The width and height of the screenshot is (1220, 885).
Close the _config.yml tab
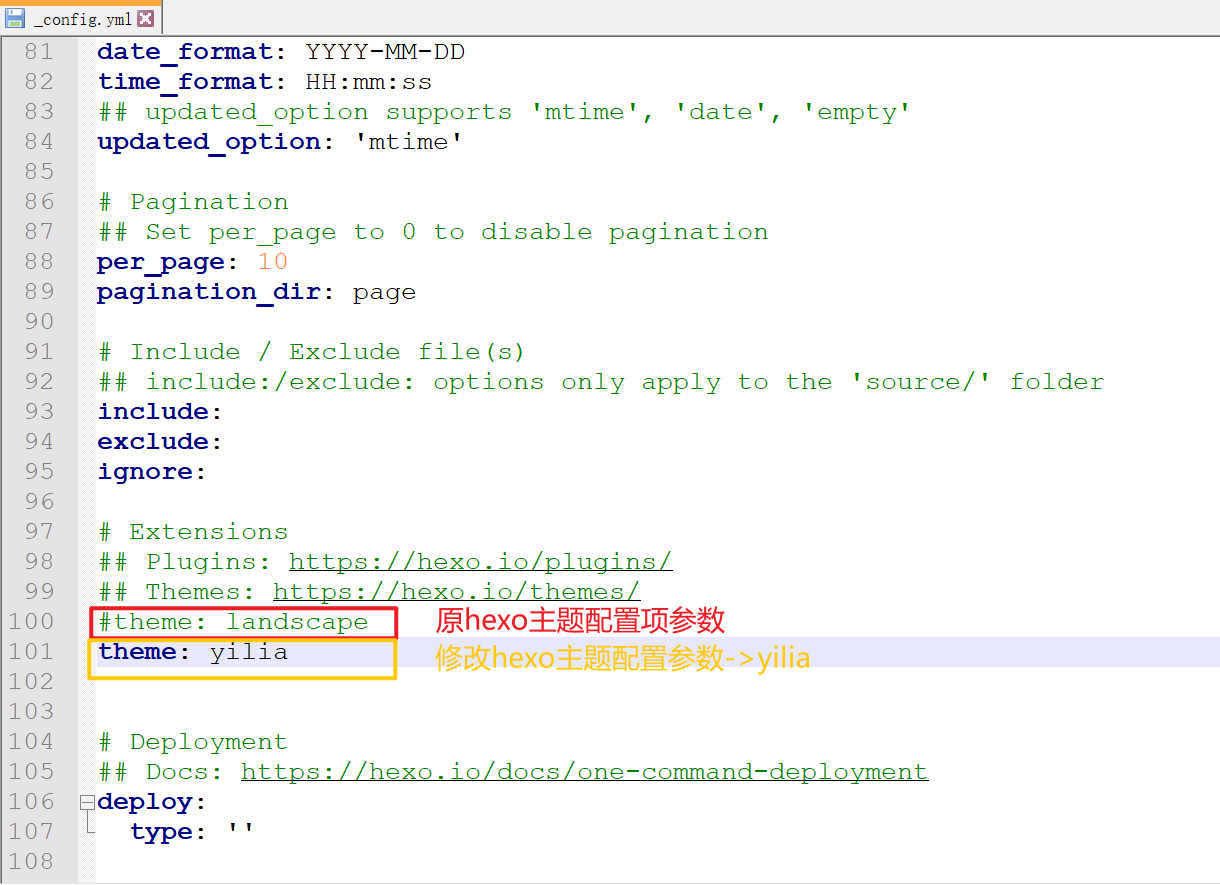point(146,18)
